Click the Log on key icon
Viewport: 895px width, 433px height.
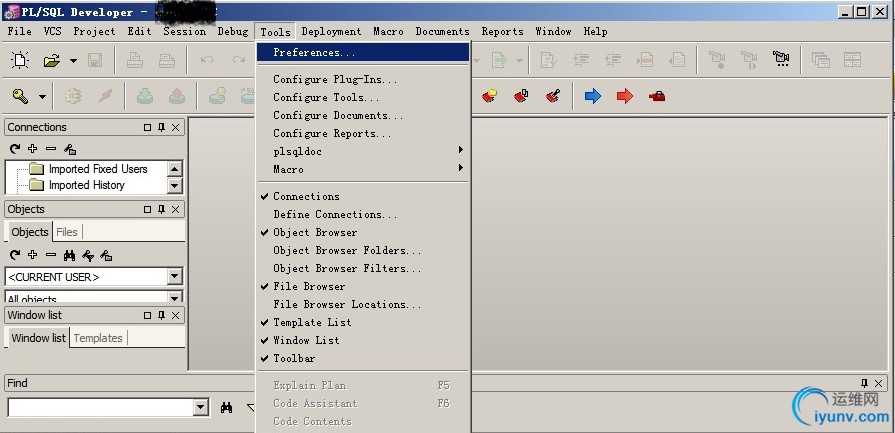pos(21,96)
